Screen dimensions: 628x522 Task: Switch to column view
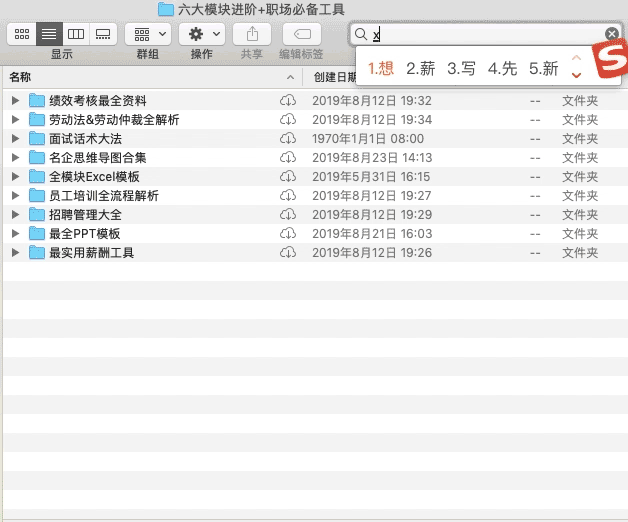(x=76, y=34)
